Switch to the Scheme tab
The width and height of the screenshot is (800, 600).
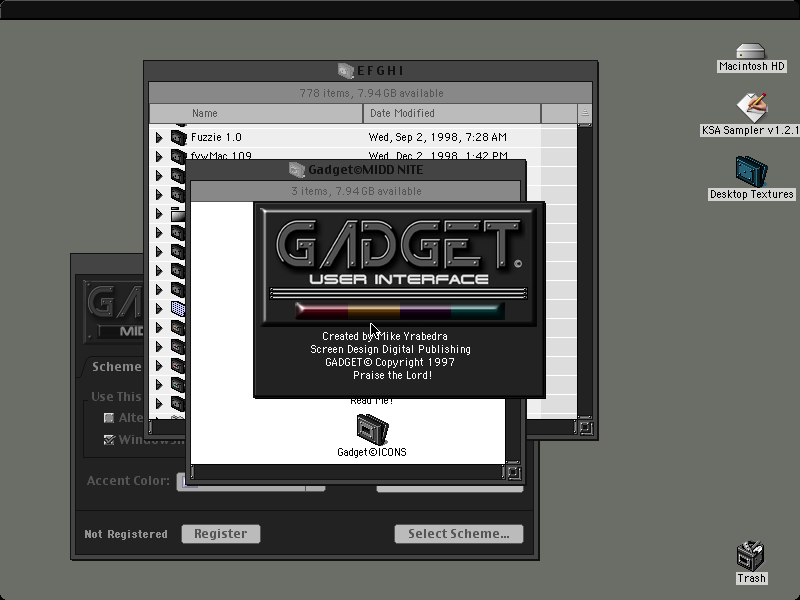[115, 366]
